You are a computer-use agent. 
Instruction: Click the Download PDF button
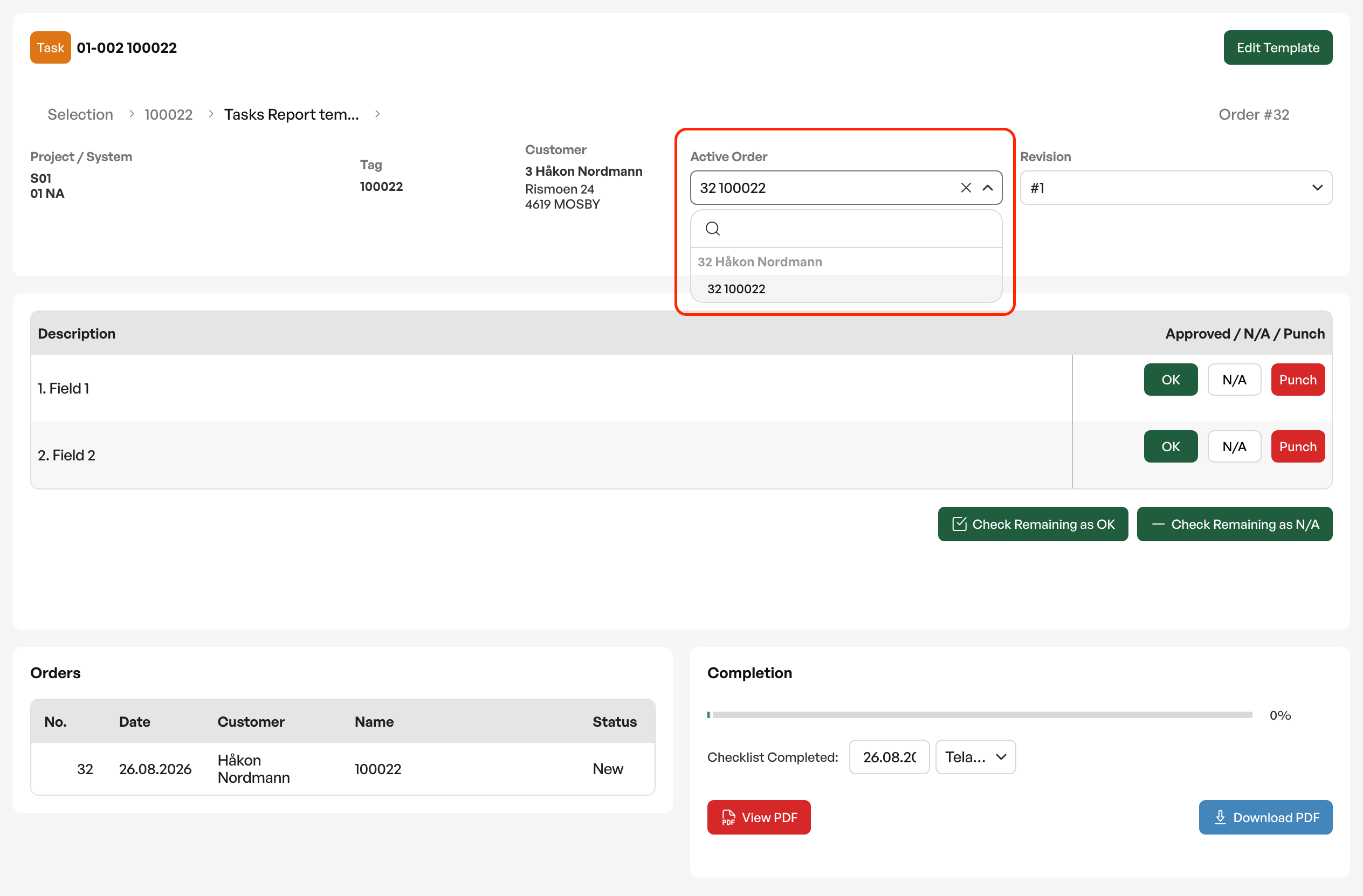pos(1265,817)
